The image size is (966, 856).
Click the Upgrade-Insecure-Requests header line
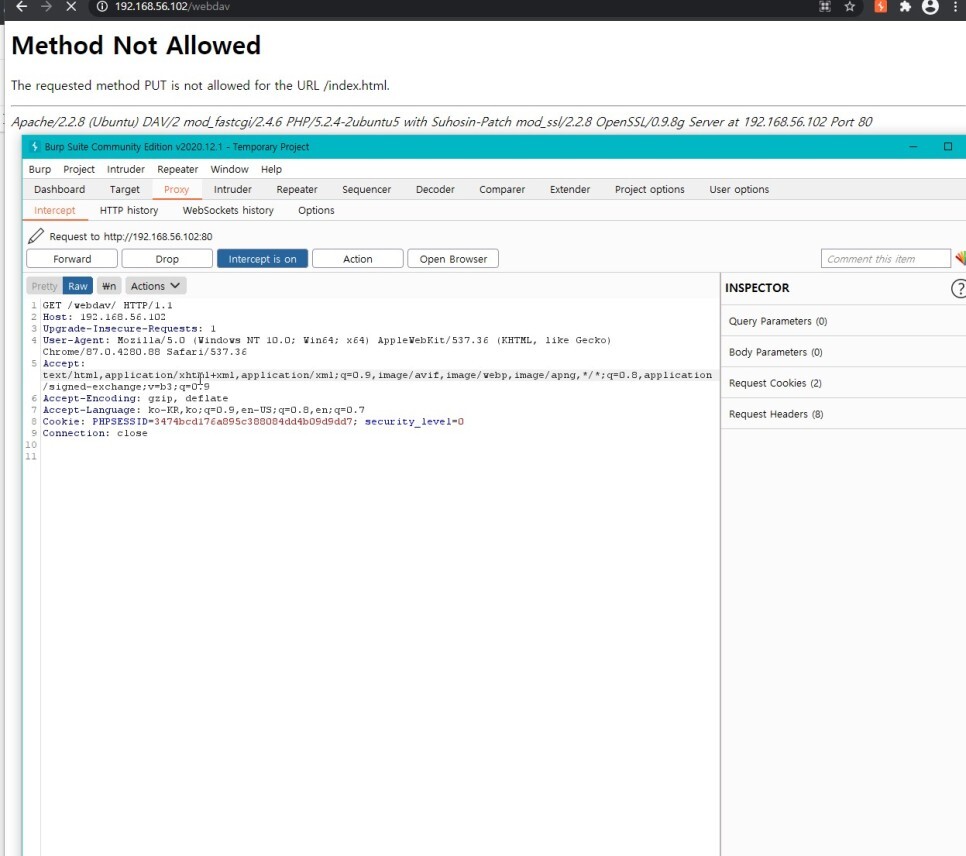129,328
